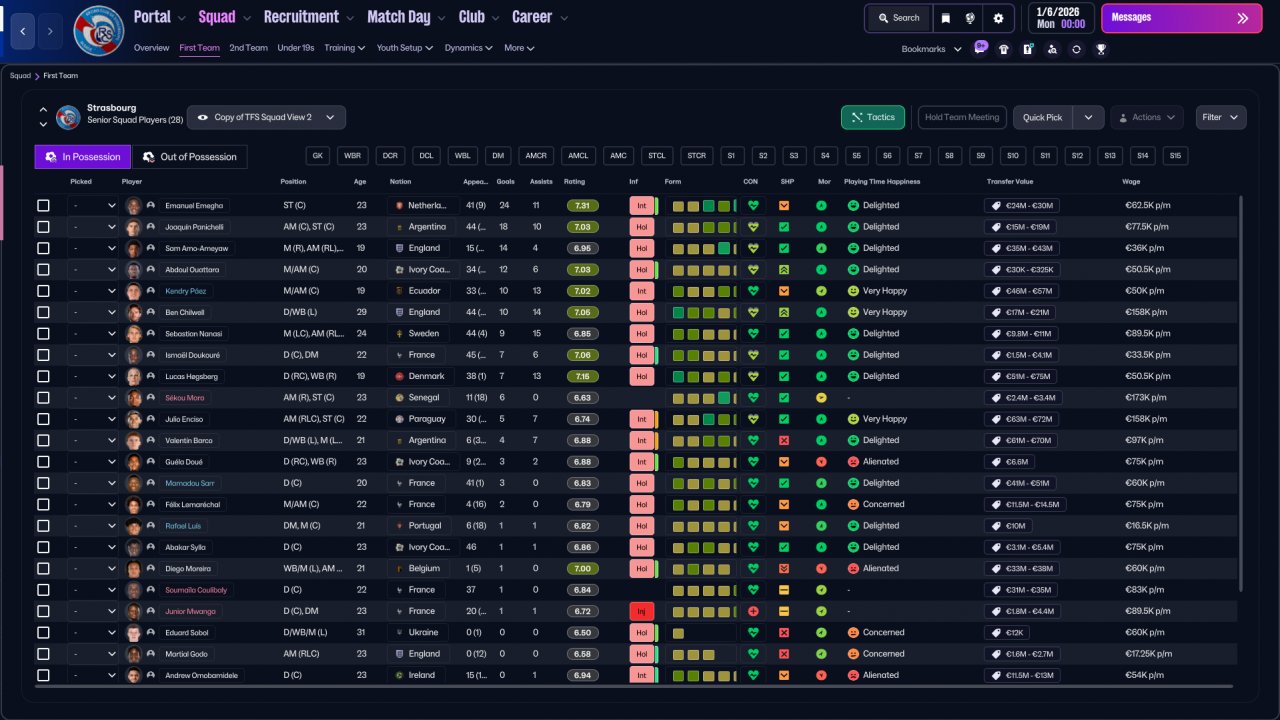Image resolution: width=1280 pixels, height=720 pixels.
Task: Open the world globe icon
Action: (x=970, y=18)
